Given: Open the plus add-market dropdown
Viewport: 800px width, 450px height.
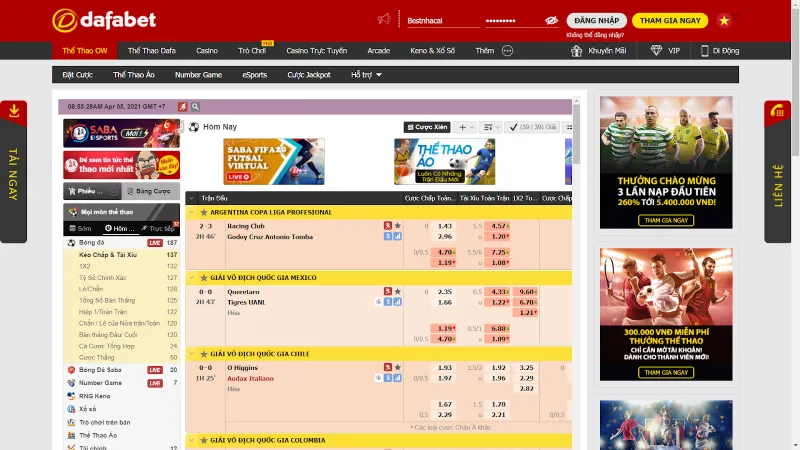Looking at the screenshot, I should click(x=466, y=127).
